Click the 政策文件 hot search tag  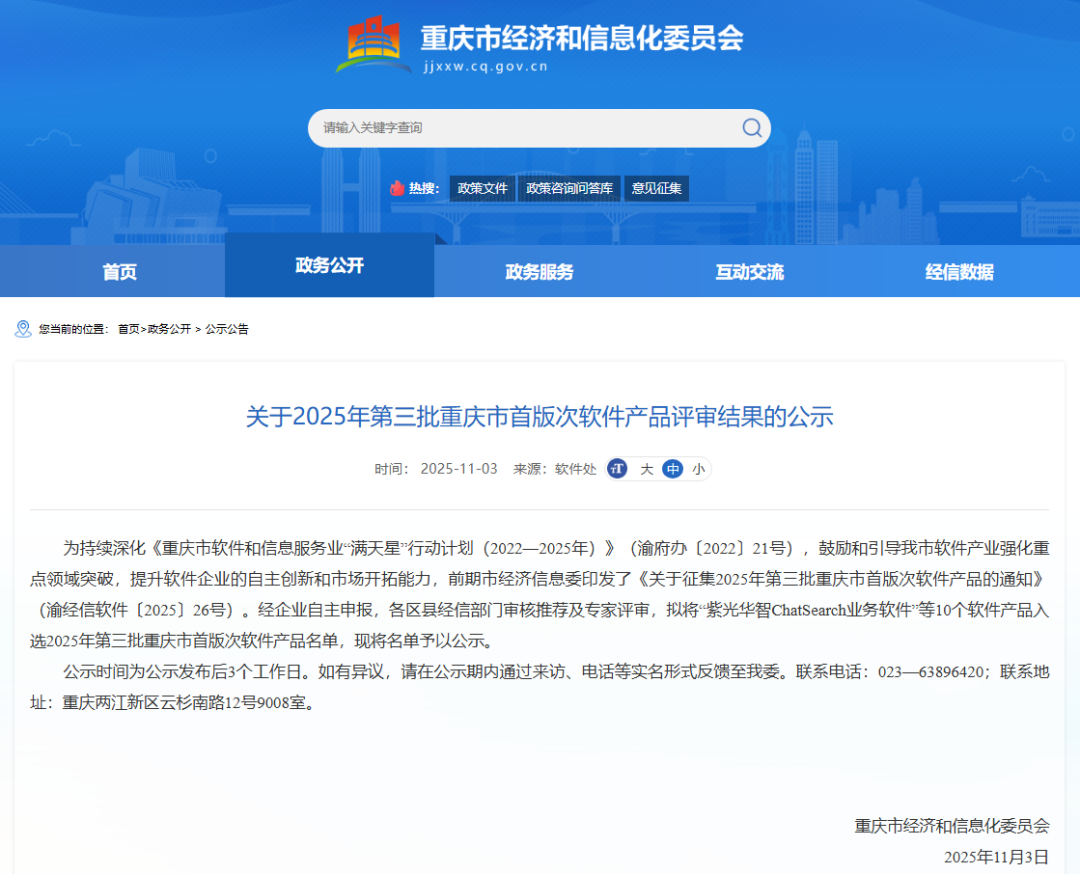482,188
